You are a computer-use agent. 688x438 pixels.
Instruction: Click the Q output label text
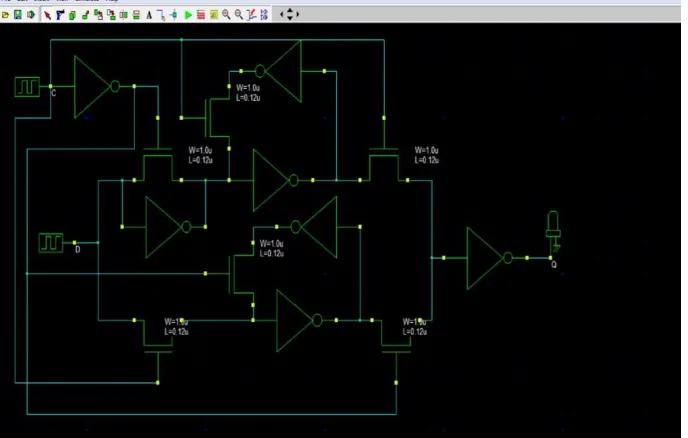(x=554, y=265)
